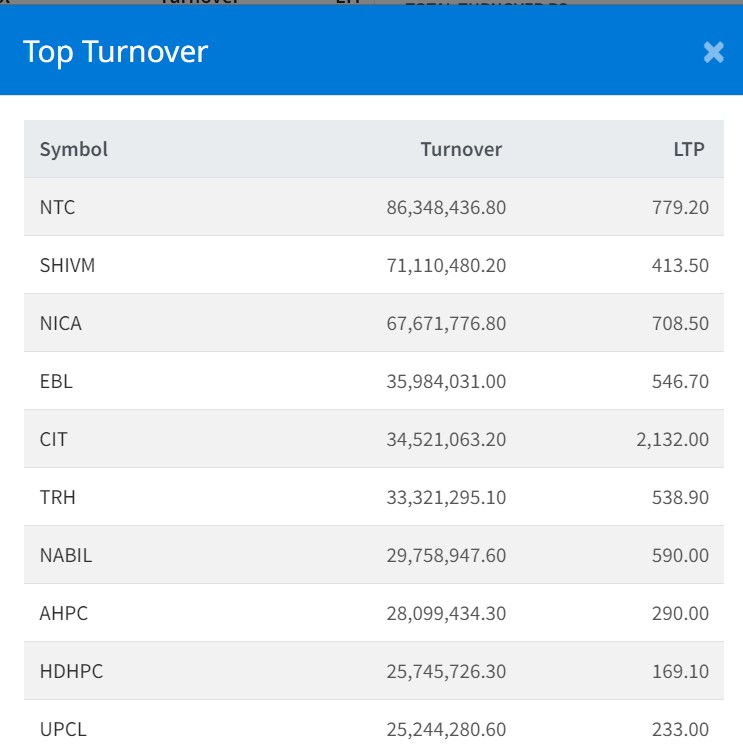Click the EBL symbol

point(56,382)
